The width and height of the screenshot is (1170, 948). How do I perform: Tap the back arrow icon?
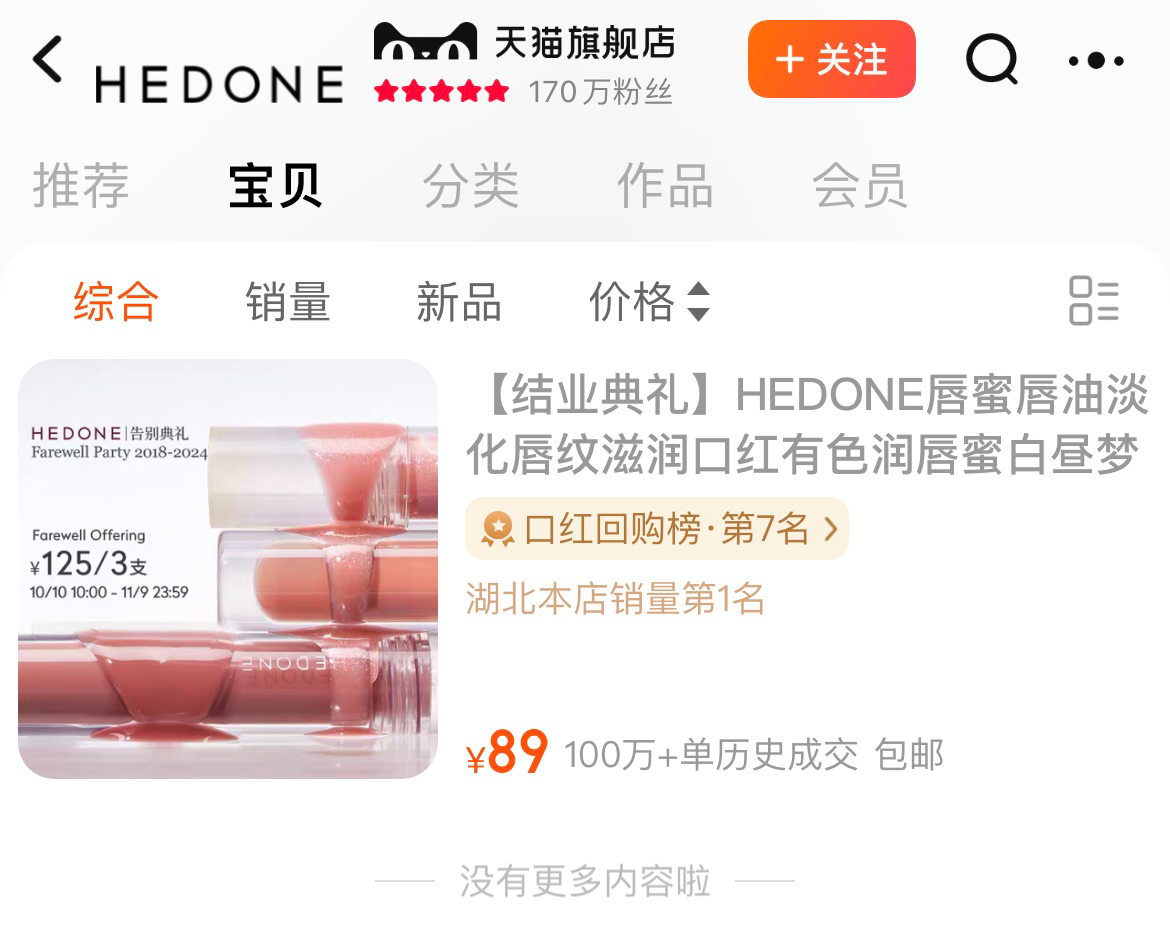pos(47,59)
